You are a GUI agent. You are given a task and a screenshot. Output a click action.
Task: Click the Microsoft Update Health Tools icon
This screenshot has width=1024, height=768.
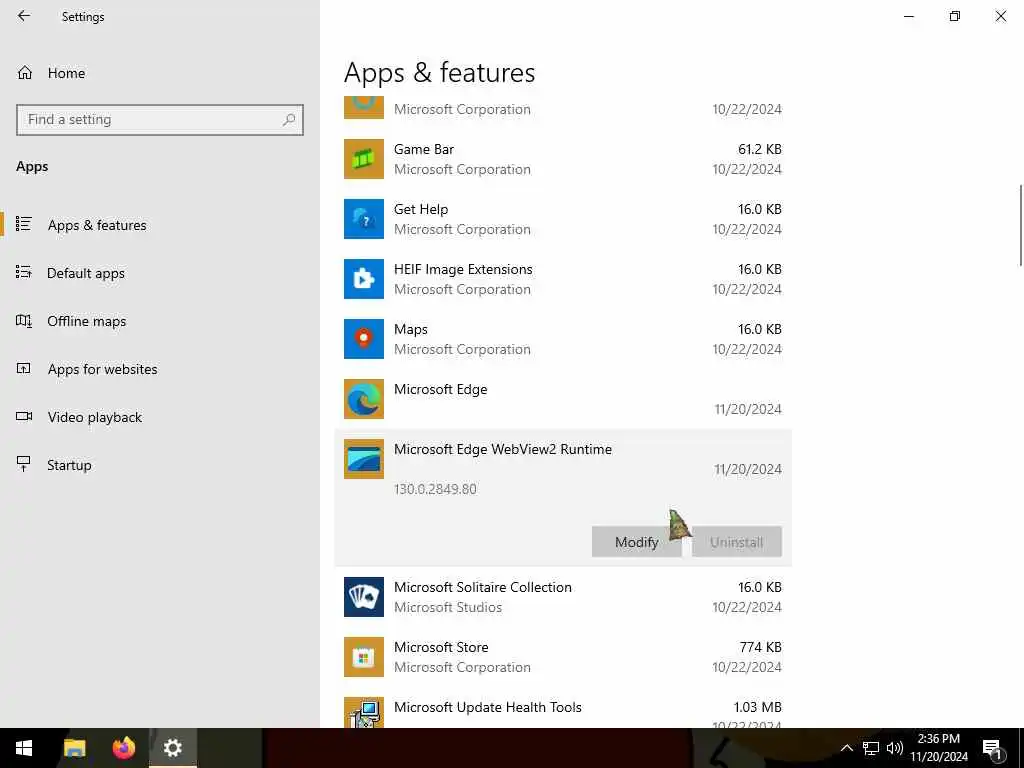point(364,712)
